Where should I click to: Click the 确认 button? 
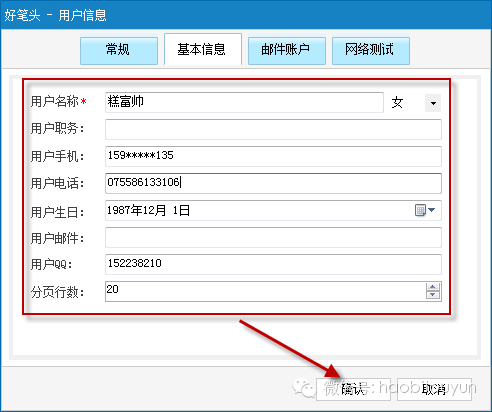click(353, 389)
